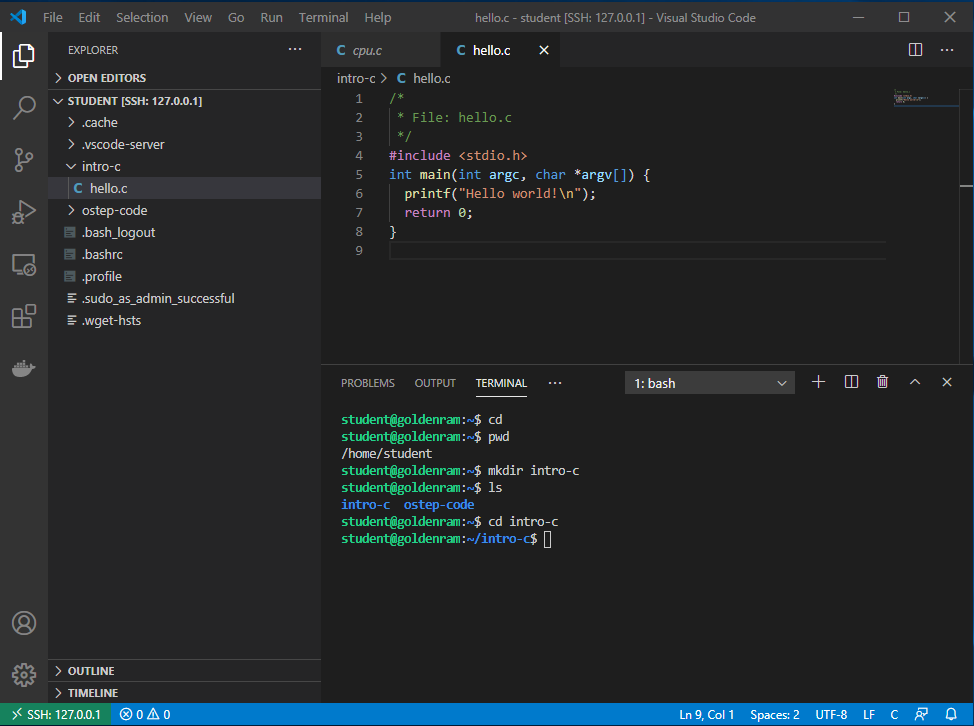Open notifications bell in status bar
Viewport: 974px width, 726px height.
pos(950,715)
